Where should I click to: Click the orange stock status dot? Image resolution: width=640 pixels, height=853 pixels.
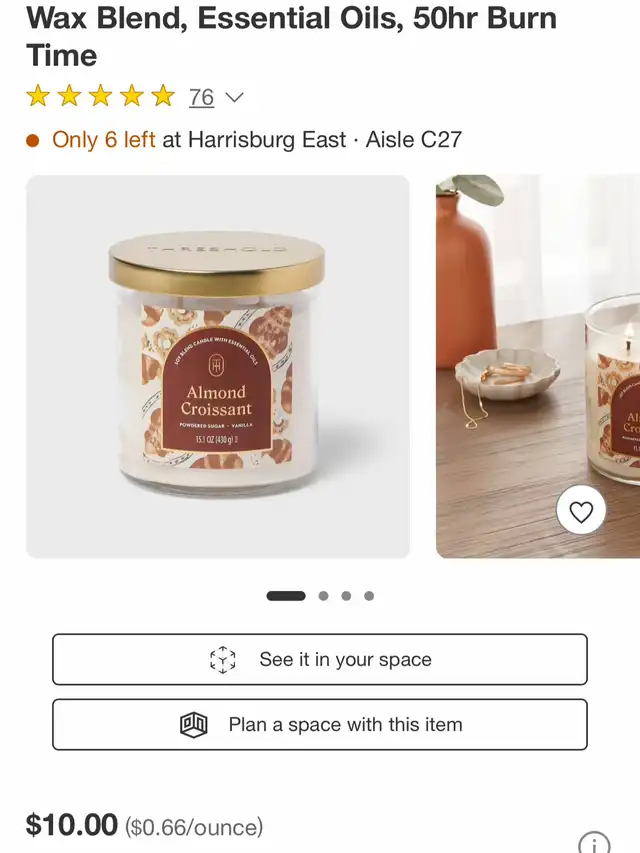(x=33, y=140)
